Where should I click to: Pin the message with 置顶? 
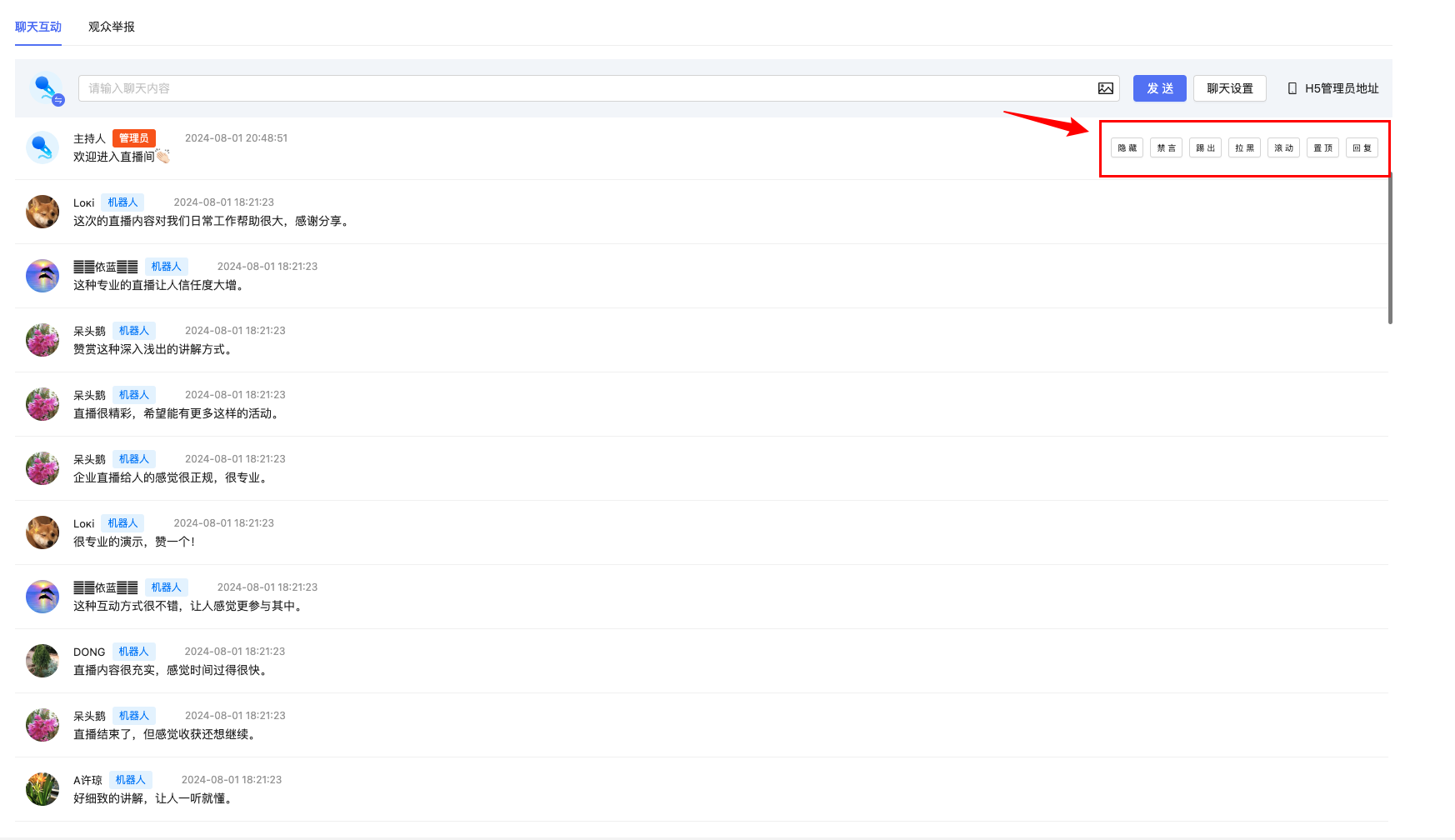[1322, 148]
